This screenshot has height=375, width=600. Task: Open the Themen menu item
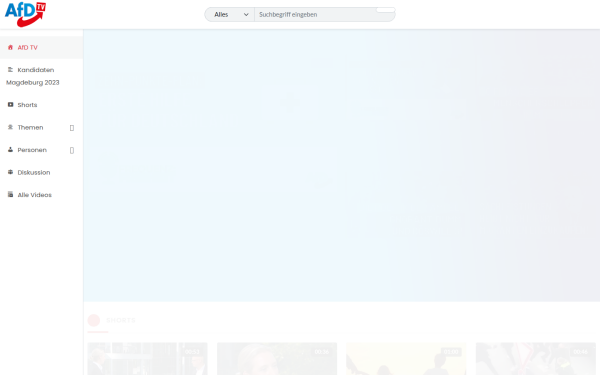click(30, 127)
